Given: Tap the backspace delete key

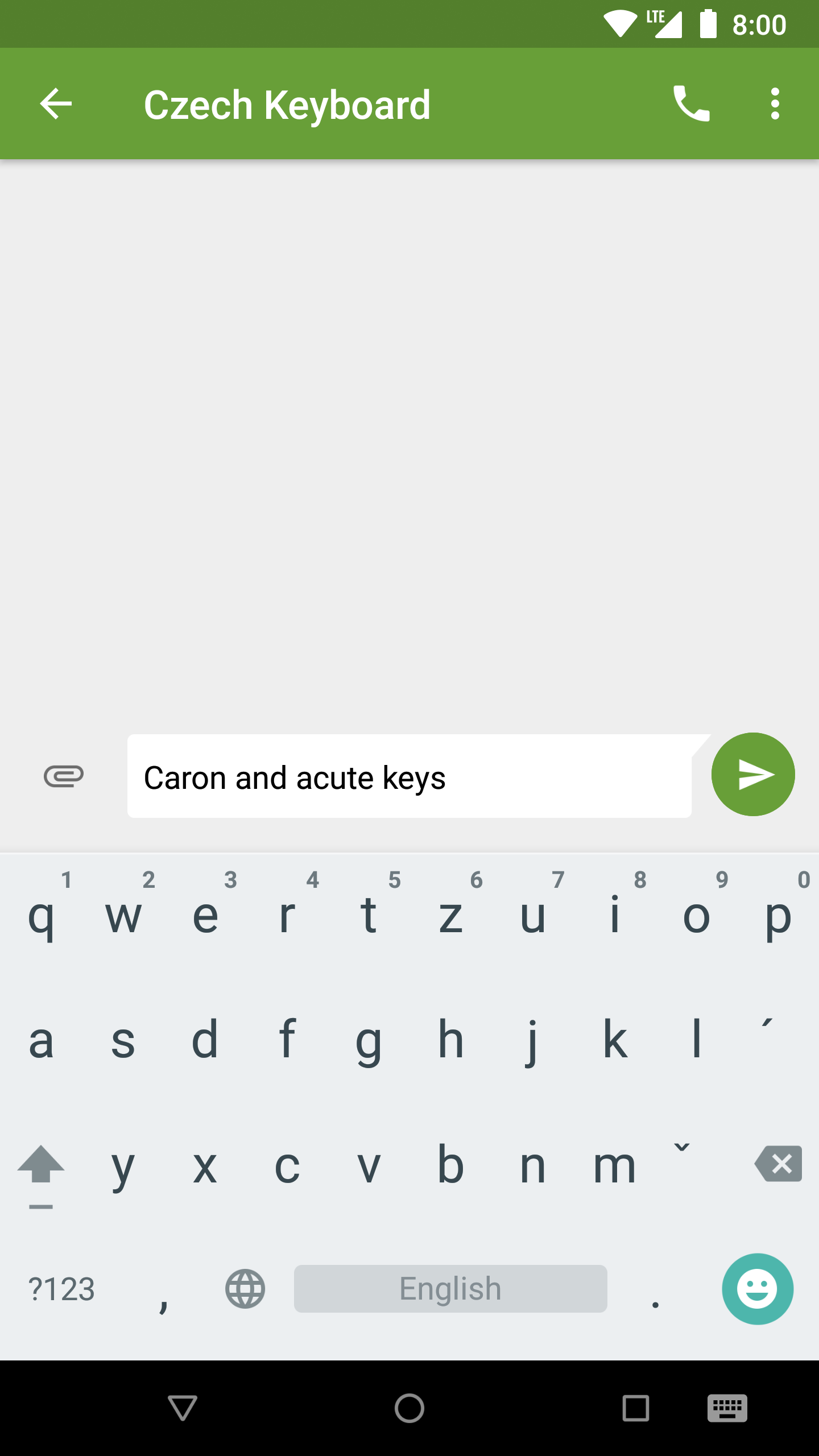Looking at the screenshot, I should tap(778, 1164).
